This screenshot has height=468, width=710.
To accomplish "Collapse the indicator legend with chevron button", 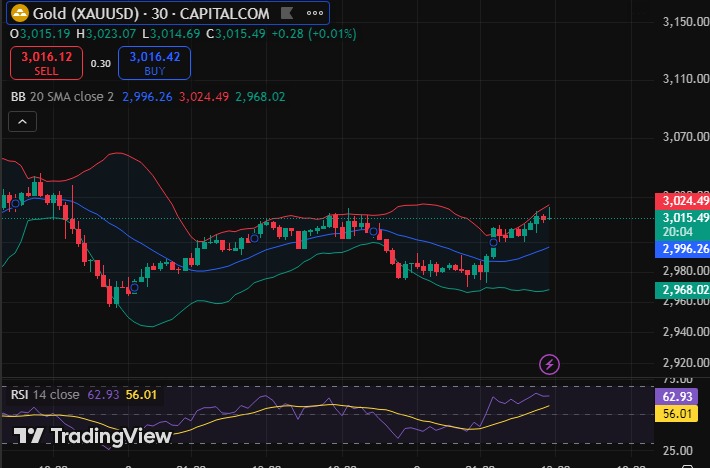I will point(23,122).
